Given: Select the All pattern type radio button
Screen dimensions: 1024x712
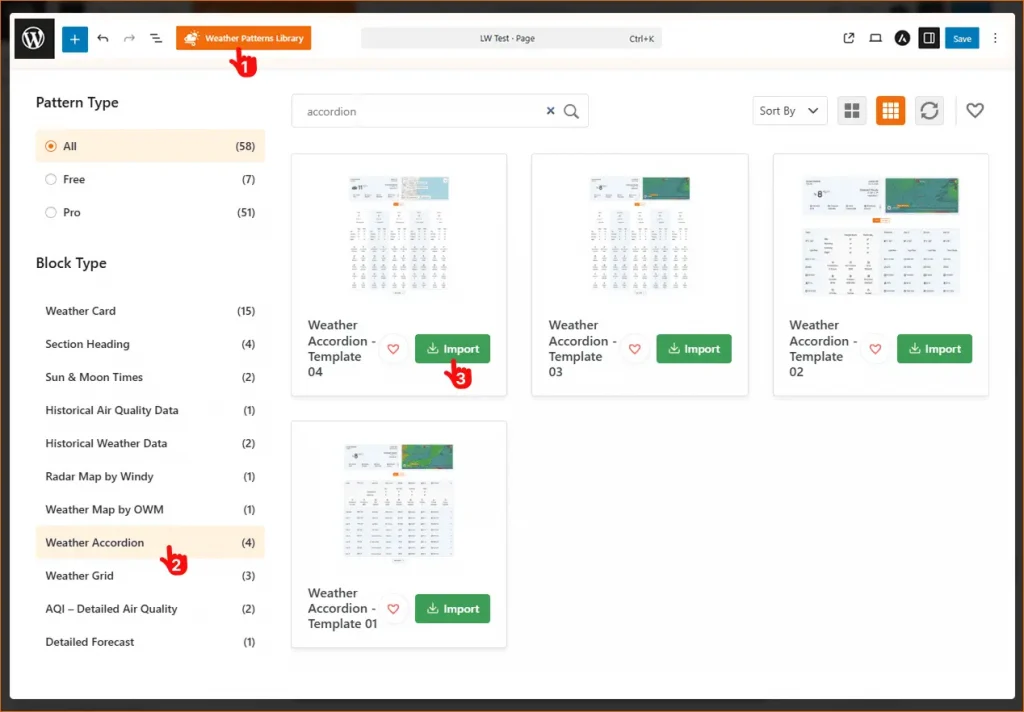Looking at the screenshot, I should [51, 145].
